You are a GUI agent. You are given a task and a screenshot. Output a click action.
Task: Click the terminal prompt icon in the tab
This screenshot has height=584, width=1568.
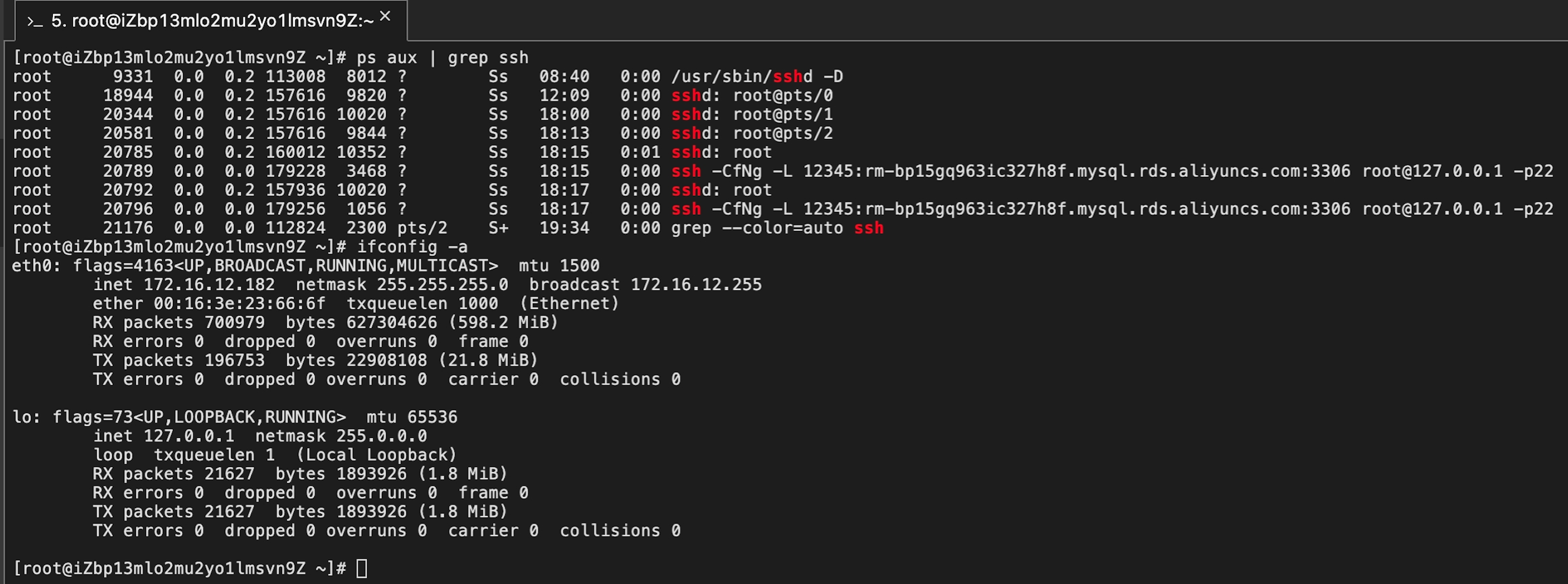[x=34, y=22]
